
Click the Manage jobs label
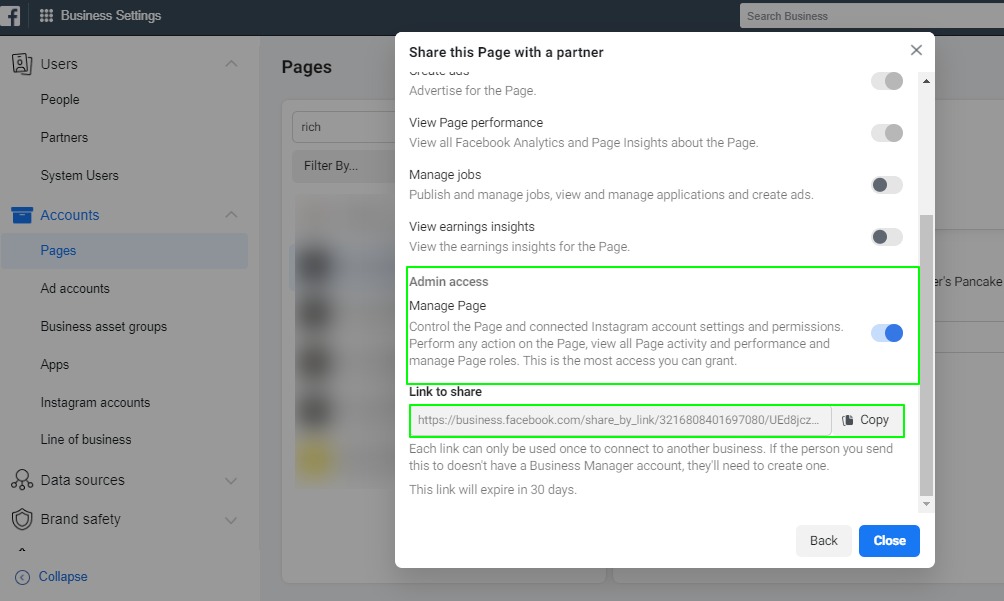(x=445, y=175)
